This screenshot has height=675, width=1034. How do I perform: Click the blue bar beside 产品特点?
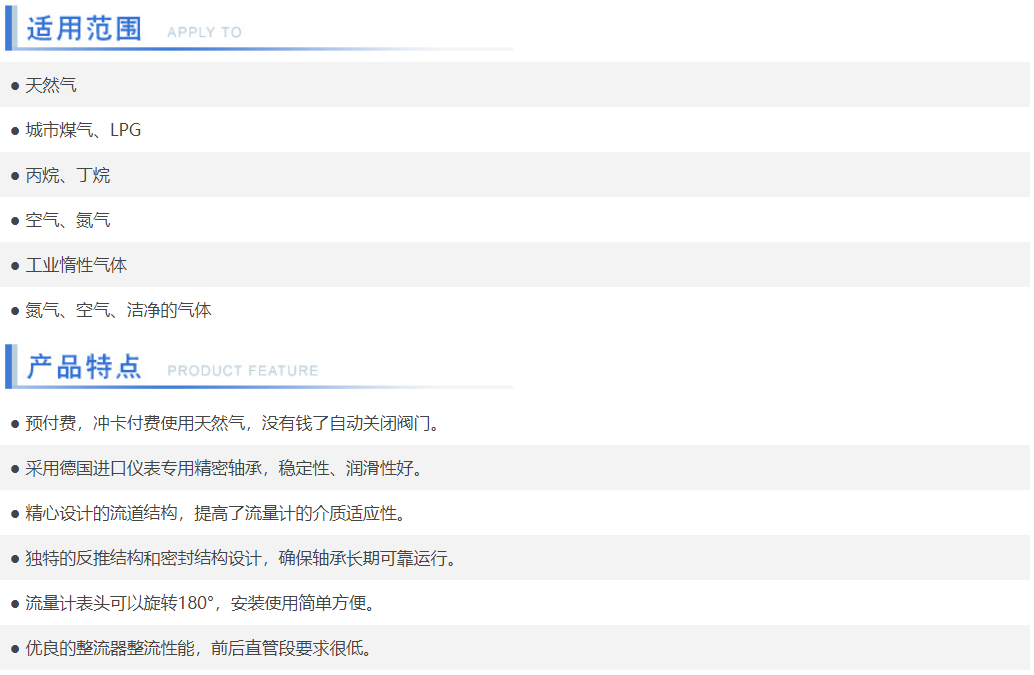[9, 365]
